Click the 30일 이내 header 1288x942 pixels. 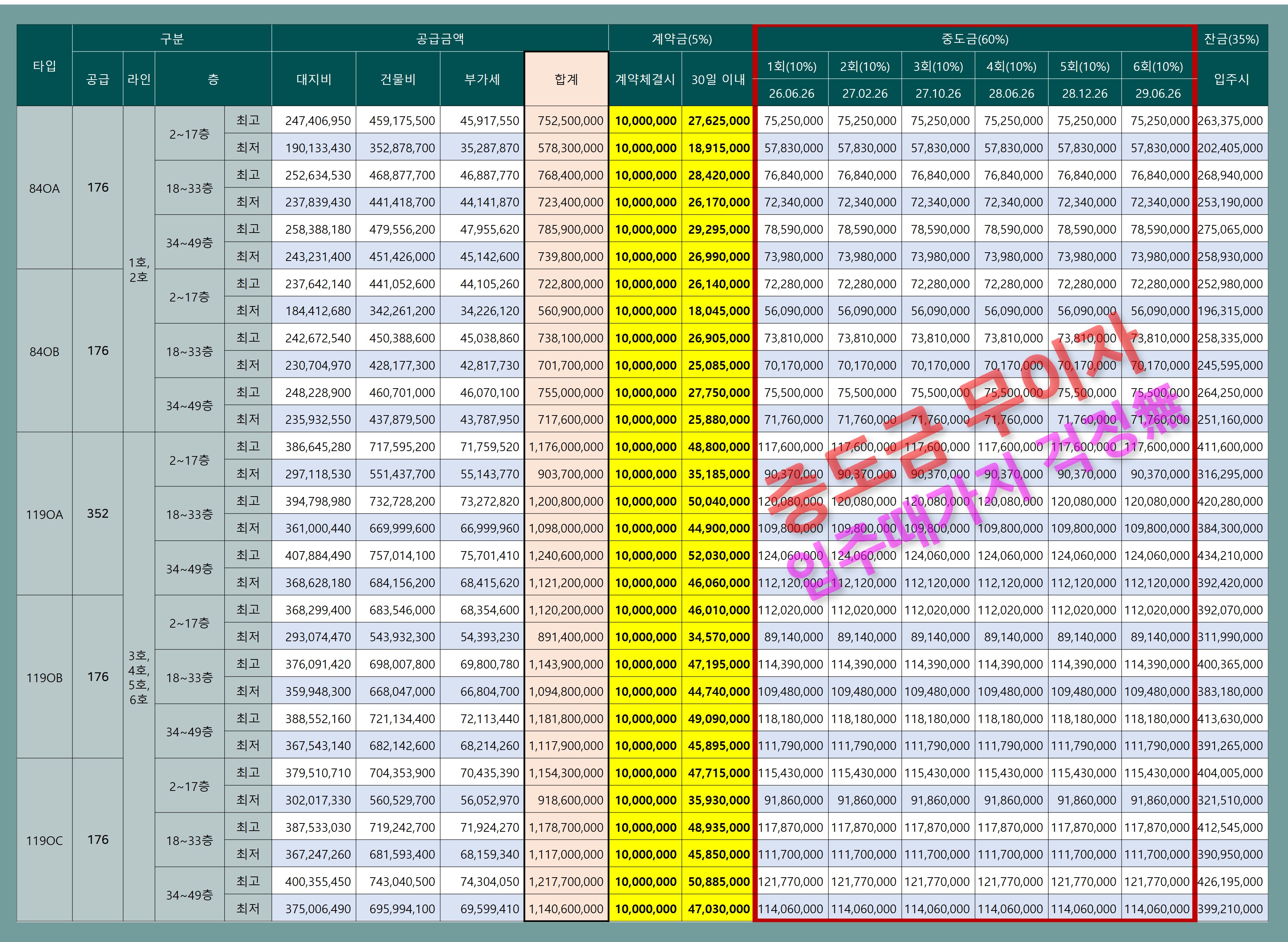(x=718, y=79)
